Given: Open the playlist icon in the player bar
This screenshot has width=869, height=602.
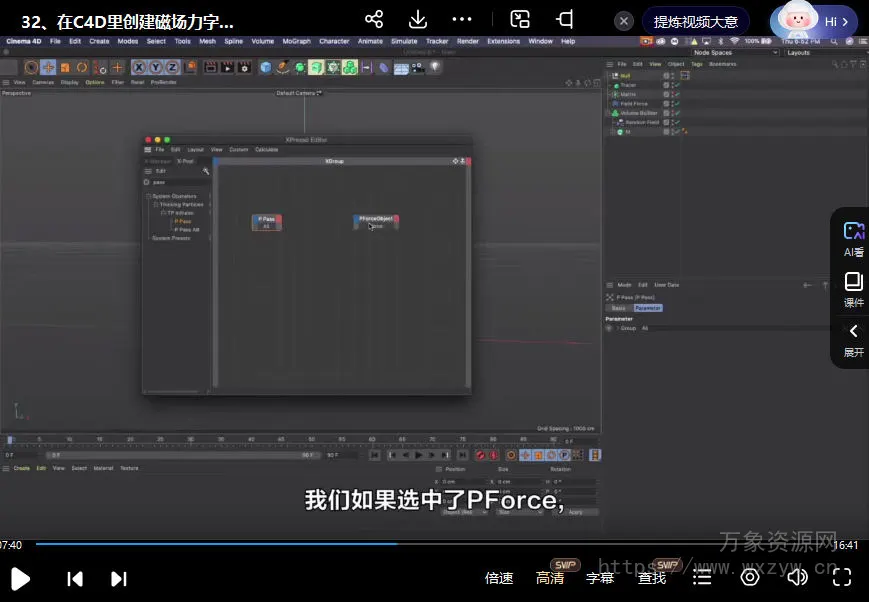Looking at the screenshot, I should pos(703,577).
